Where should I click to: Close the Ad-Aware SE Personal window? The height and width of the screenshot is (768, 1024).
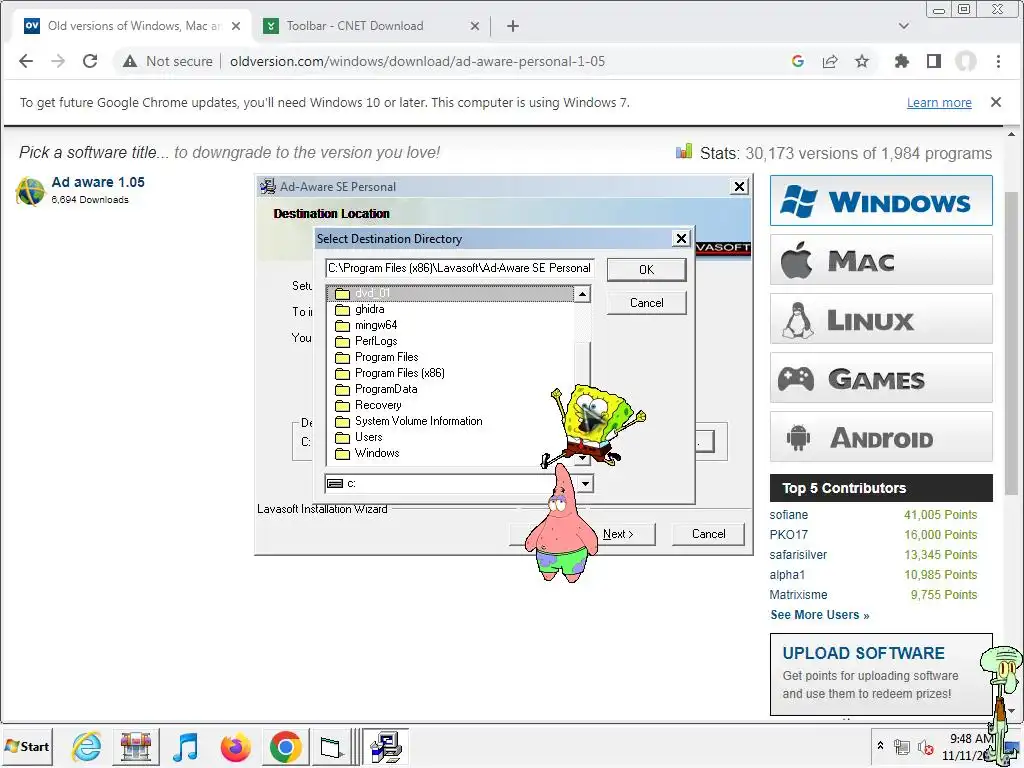[x=739, y=187]
